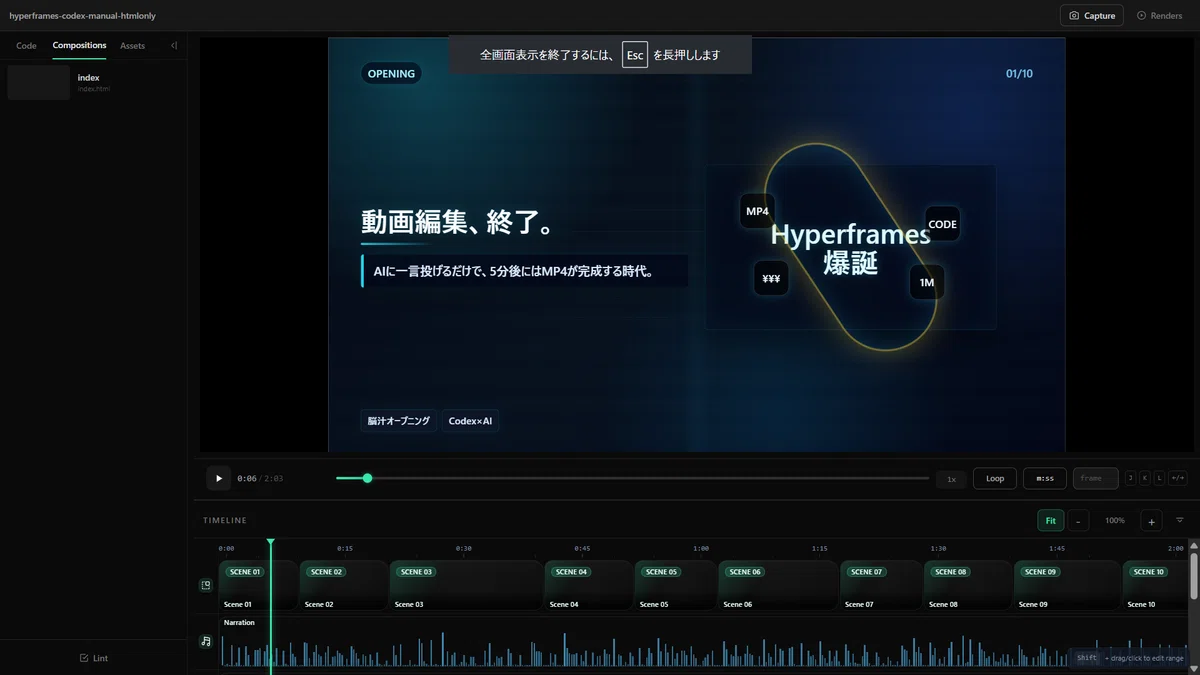
Task: Enable Fit timeline zoom
Action: tap(1051, 520)
